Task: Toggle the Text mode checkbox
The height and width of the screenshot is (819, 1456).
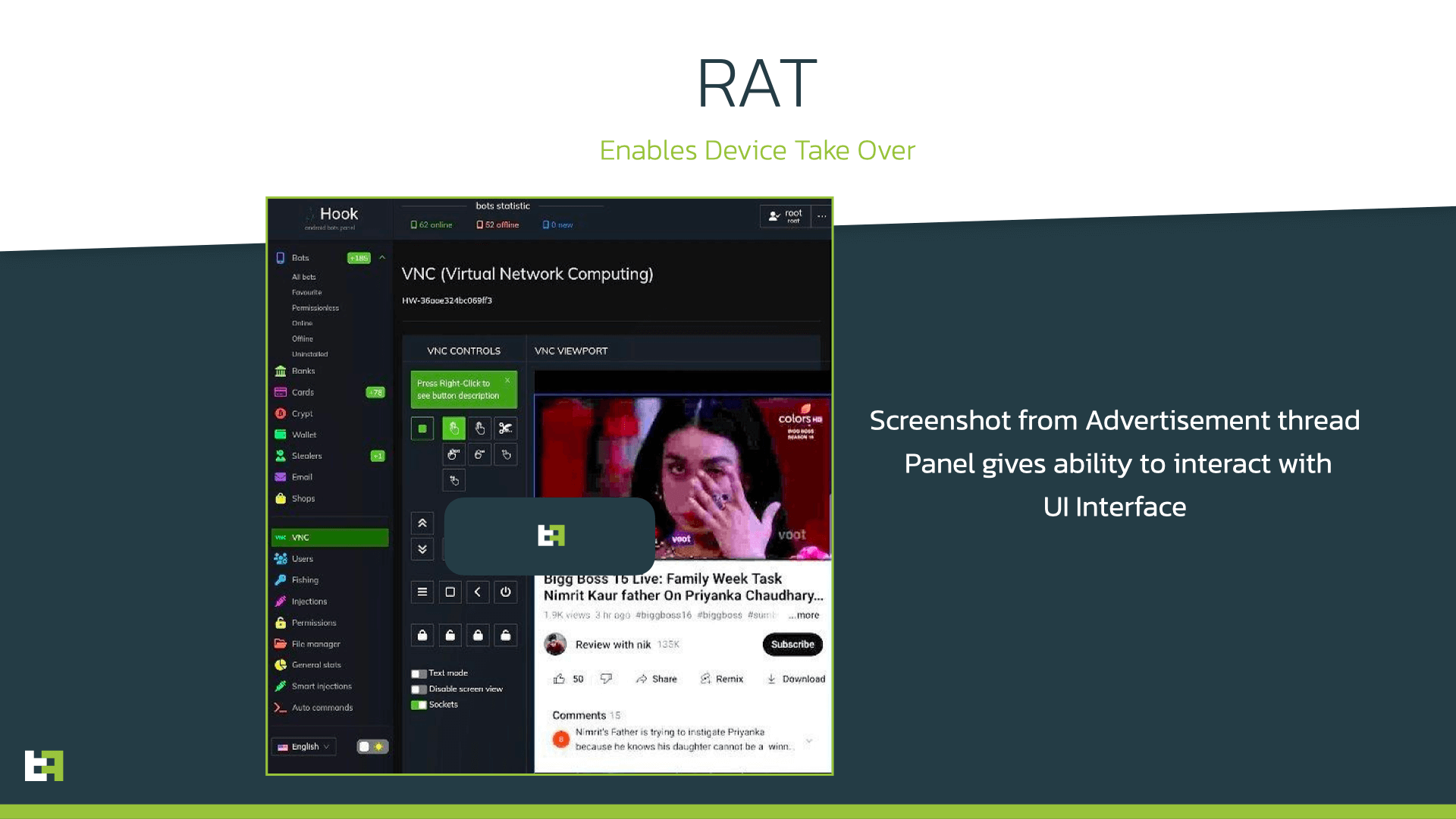Action: point(419,673)
